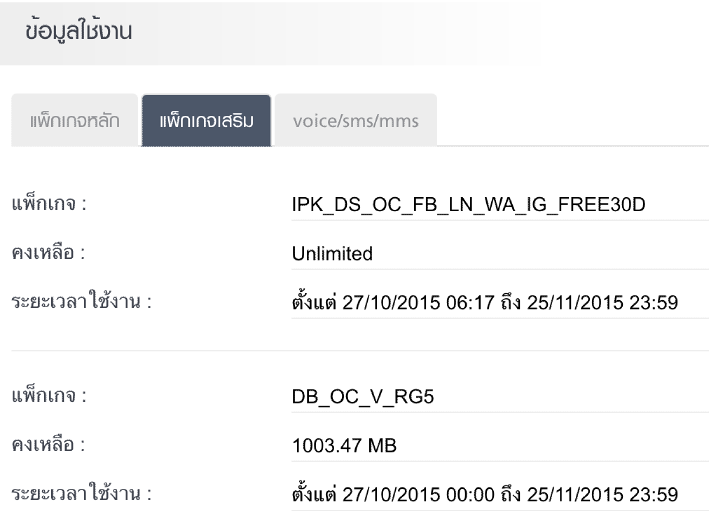
Task: Switch to the แพ็กเกจหลัก tab
Action: click(74, 121)
